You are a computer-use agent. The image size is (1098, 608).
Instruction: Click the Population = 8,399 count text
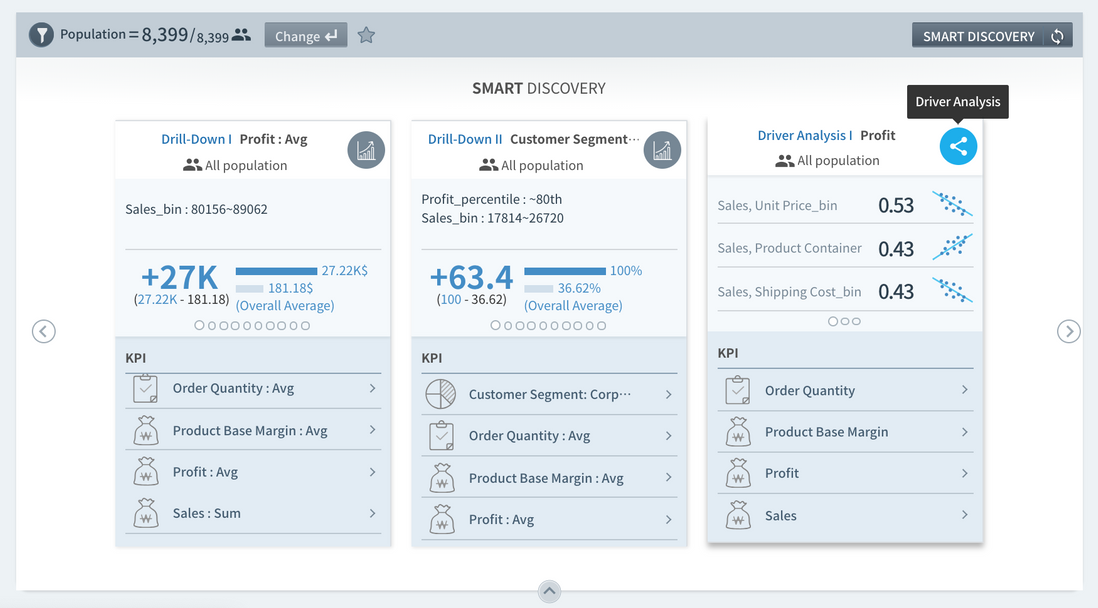pyautogui.click(x=144, y=34)
